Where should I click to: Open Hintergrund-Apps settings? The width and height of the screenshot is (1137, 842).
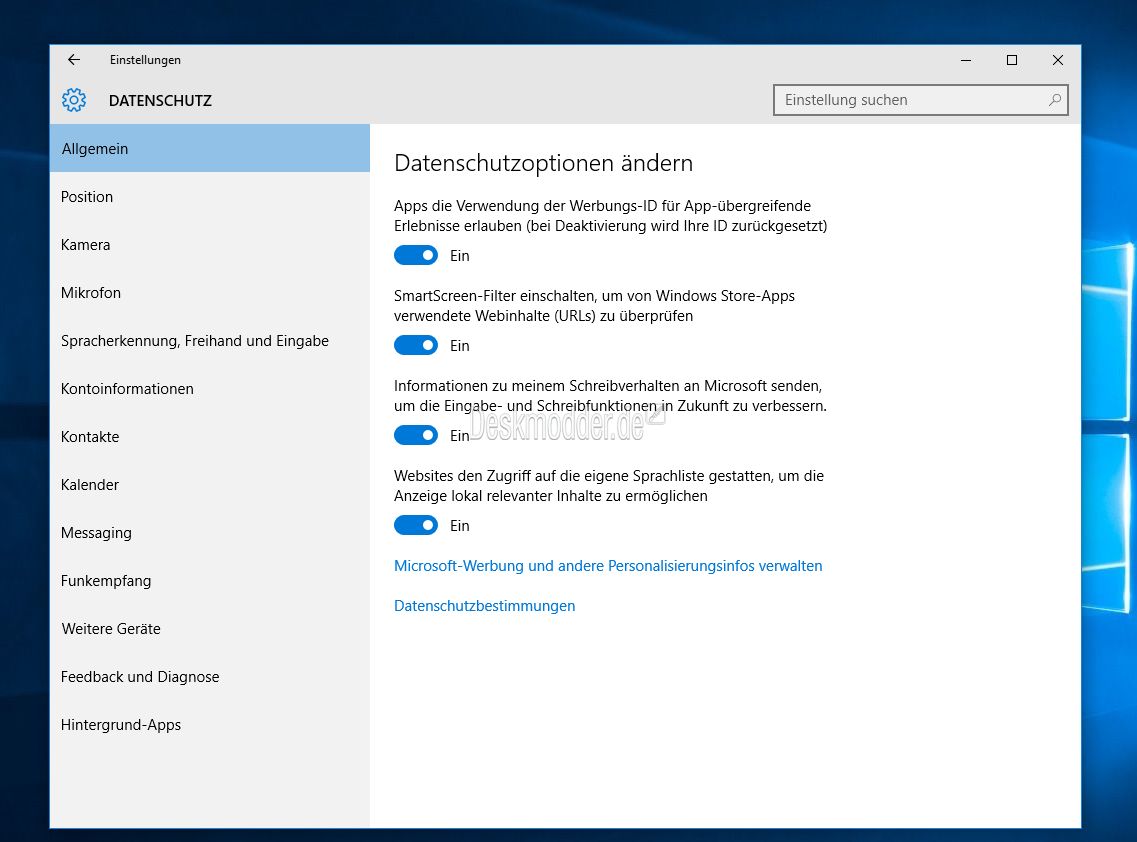[x=210, y=725]
